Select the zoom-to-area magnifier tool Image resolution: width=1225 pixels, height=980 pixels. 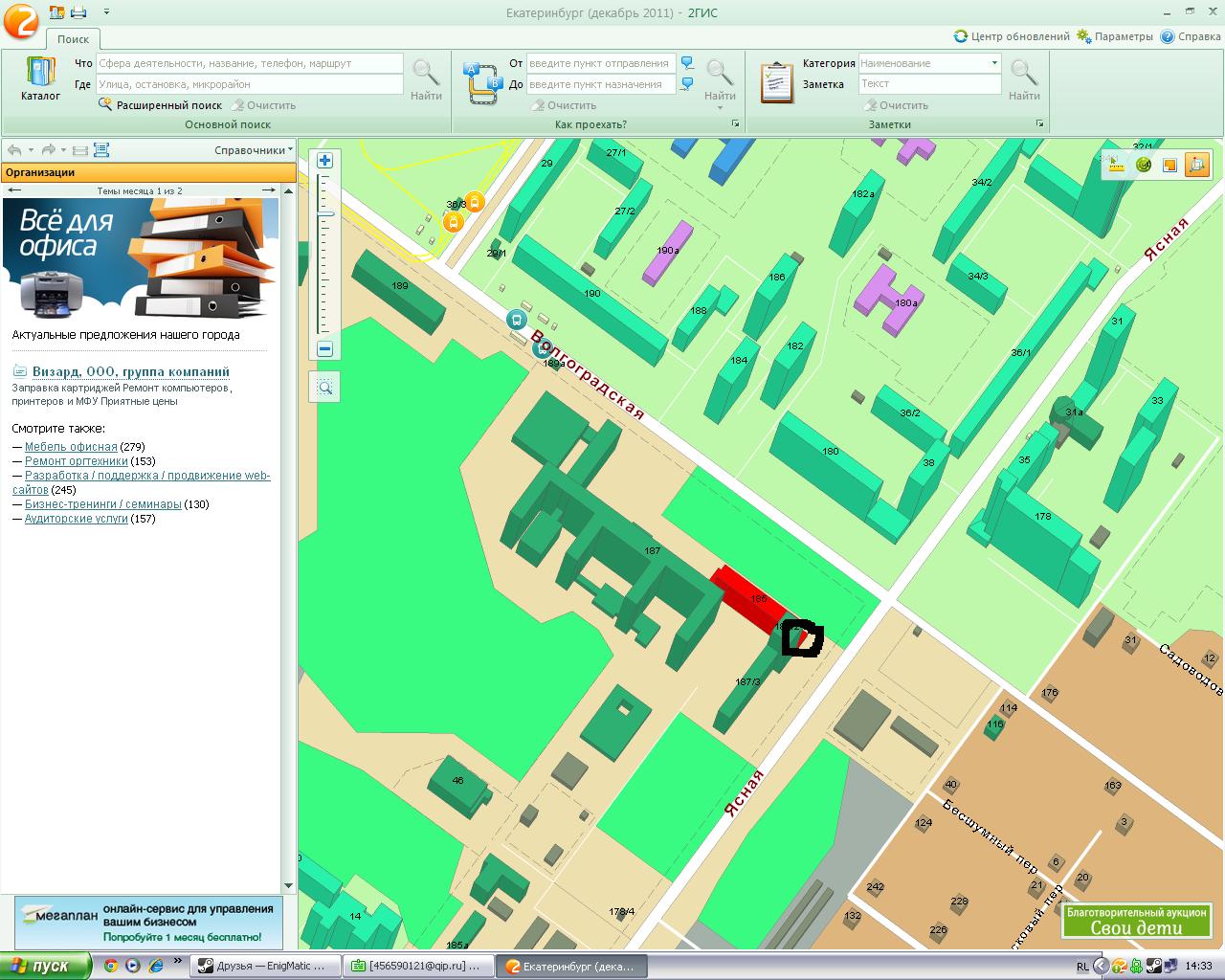tap(324, 387)
